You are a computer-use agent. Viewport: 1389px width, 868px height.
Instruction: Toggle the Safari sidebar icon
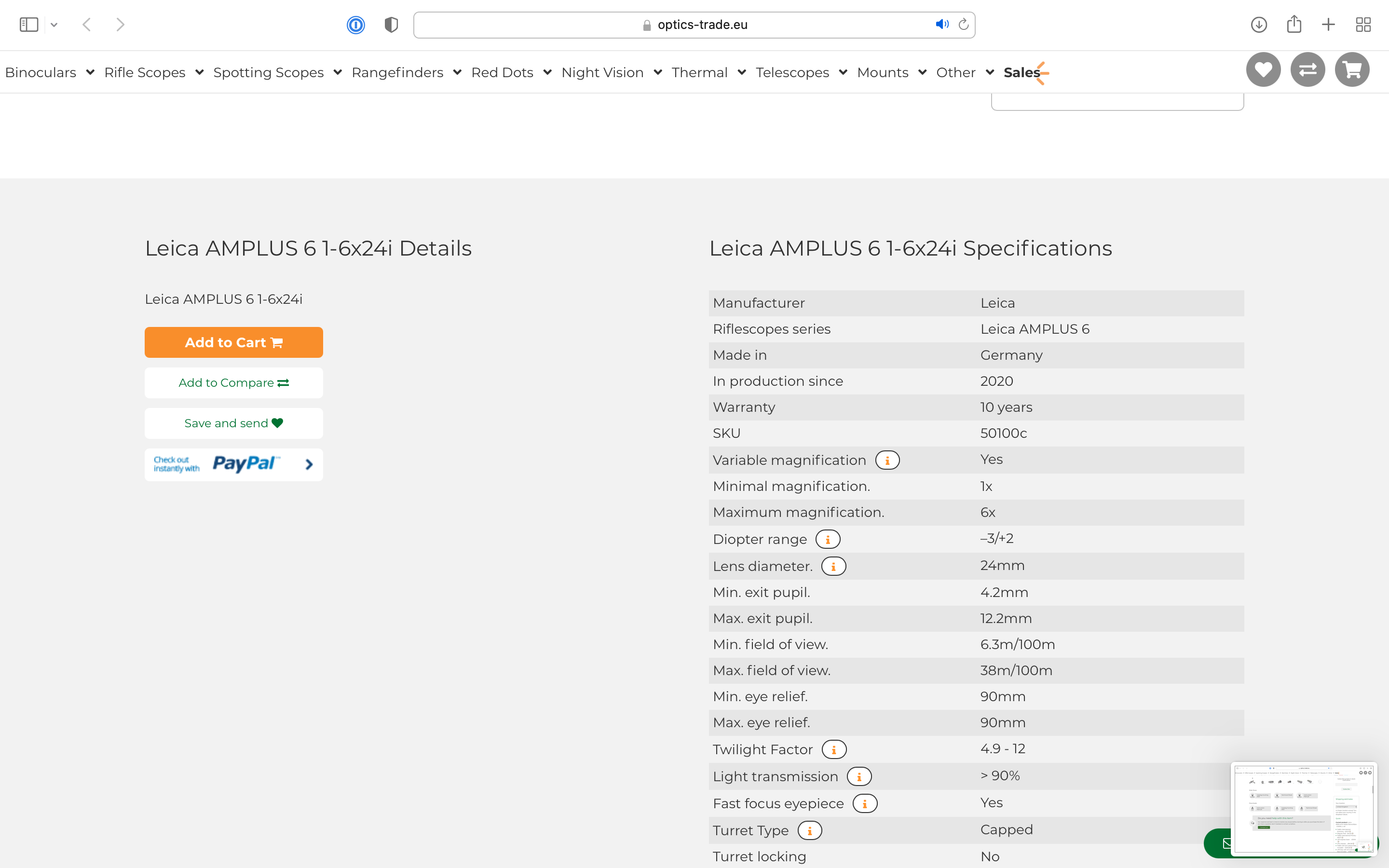[x=29, y=25]
